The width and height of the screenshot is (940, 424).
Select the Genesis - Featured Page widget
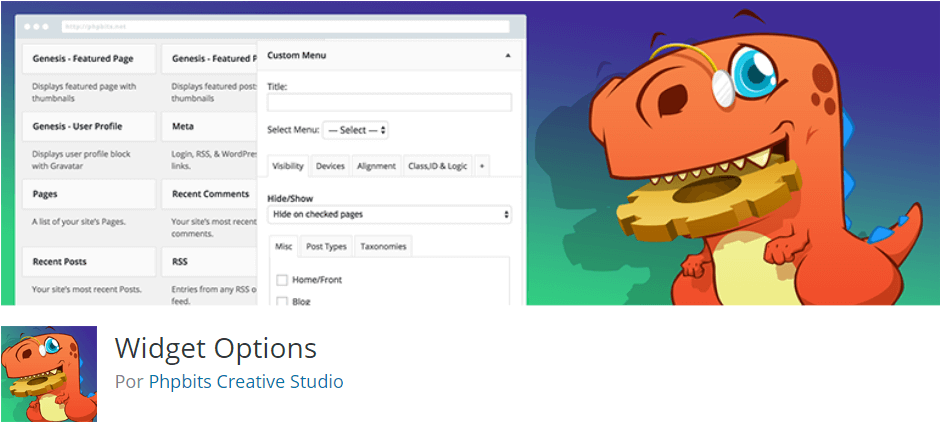pos(89,59)
